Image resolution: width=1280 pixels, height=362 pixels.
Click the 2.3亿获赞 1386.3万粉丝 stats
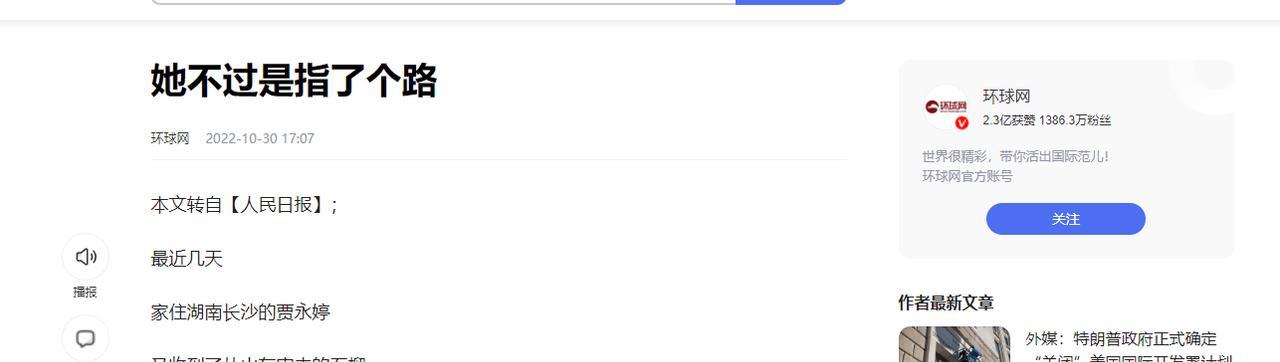click(1047, 120)
